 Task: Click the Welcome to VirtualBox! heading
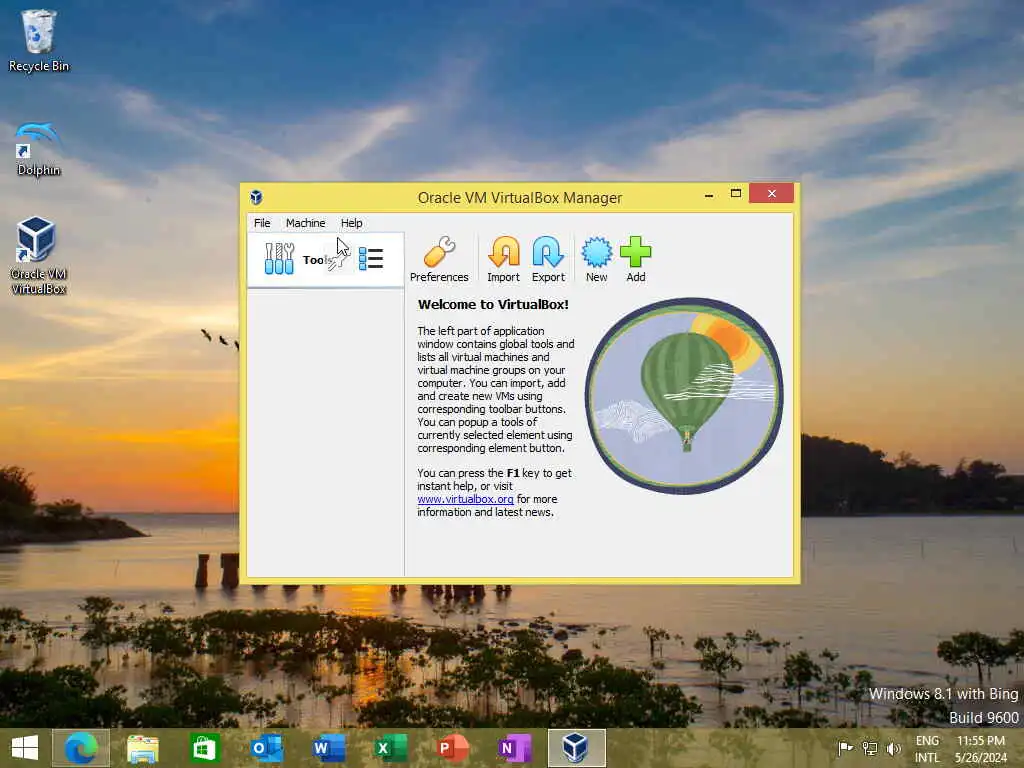493,304
